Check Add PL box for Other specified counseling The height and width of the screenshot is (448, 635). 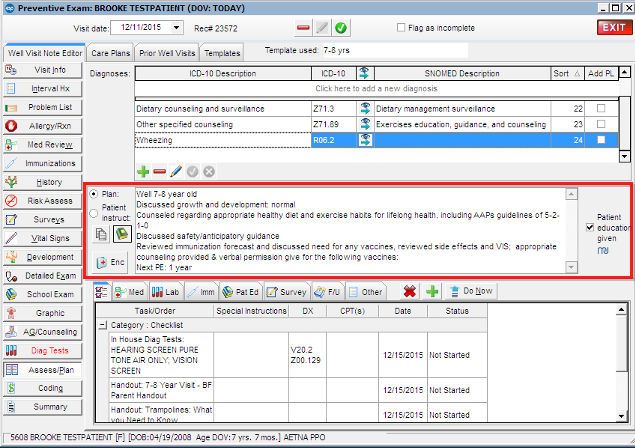[x=601, y=124]
